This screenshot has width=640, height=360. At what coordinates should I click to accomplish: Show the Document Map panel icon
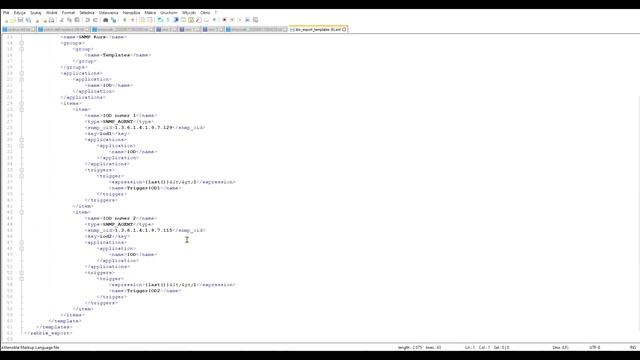click(191, 20)
